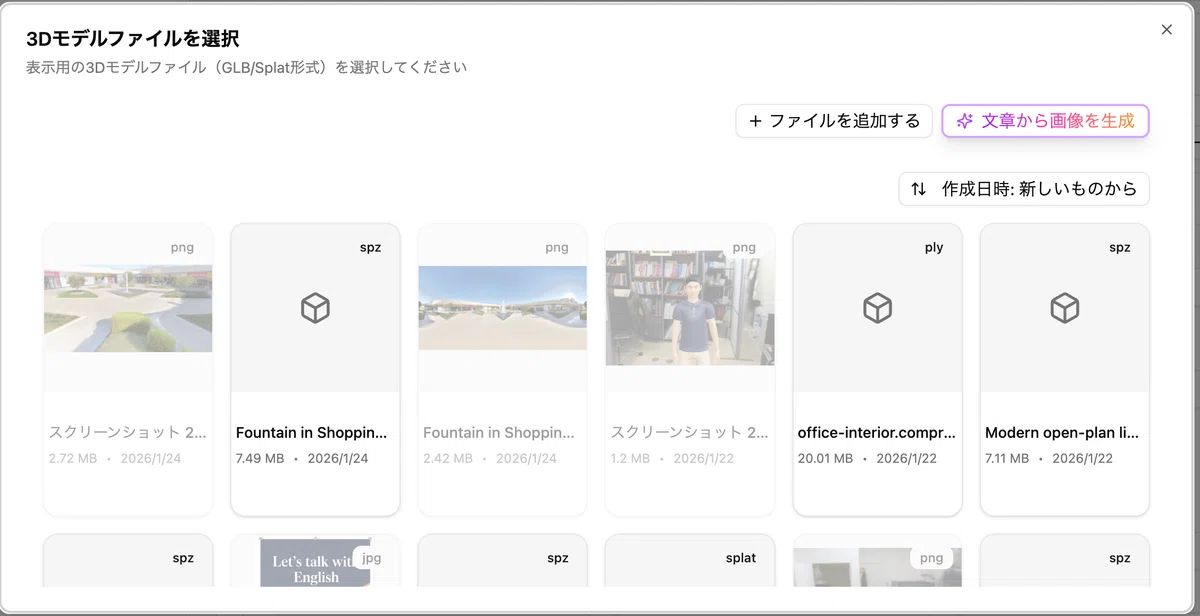This screenshot has height=616, width=1200.
Task: Click the panorama Fountain in Shoppin... png thumbnail
Action: (x=502, y=308)
